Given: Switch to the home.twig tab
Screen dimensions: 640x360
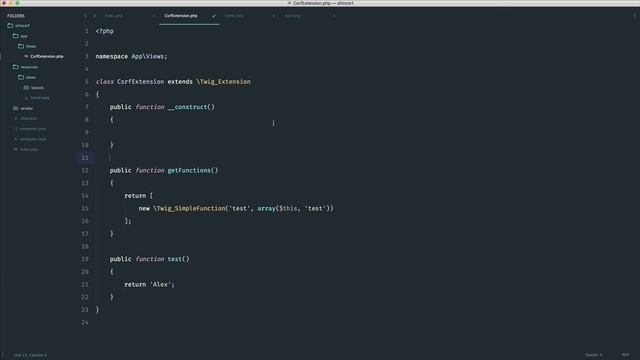Looking at the screenshot, I should click(234, 16).
